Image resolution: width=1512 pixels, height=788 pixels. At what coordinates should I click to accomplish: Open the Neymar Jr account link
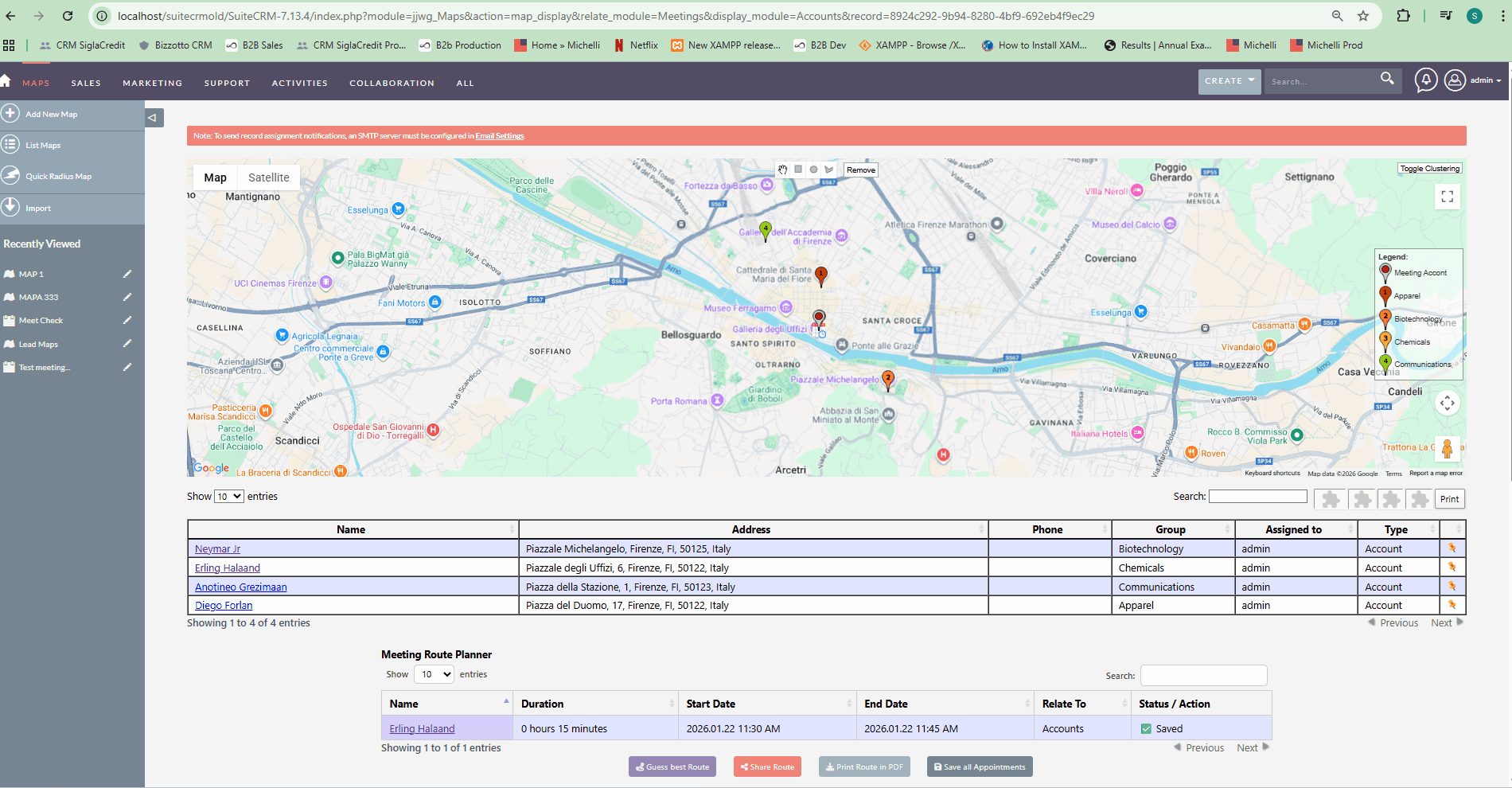click(x=217, y=549)
